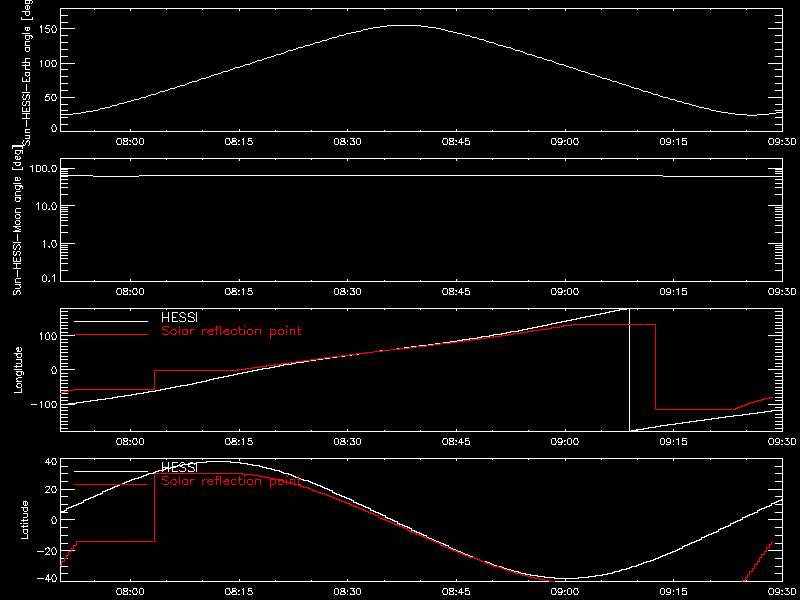Click the -40 tick on the Latitude axis
The height and width of the screenshot is (600, 800).
point(46,578)
